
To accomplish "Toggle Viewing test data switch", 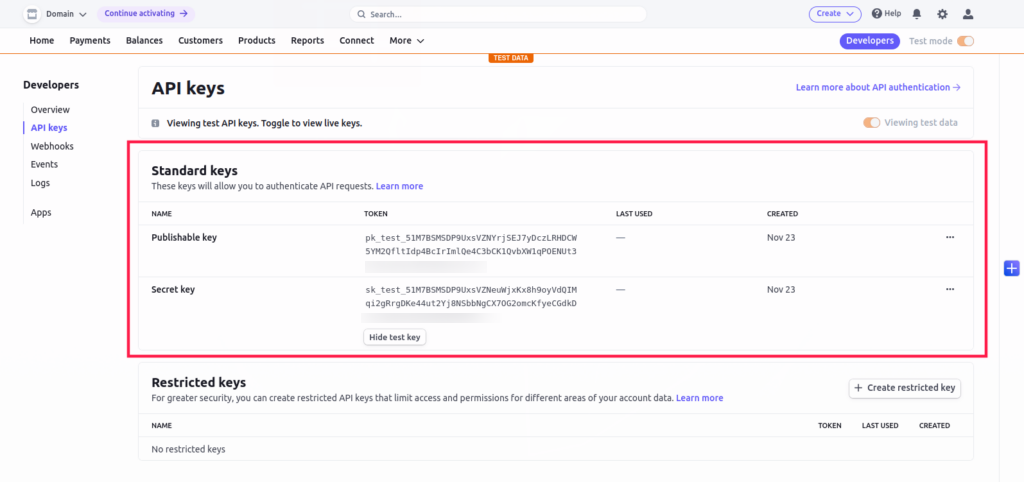I will [871, 123].
